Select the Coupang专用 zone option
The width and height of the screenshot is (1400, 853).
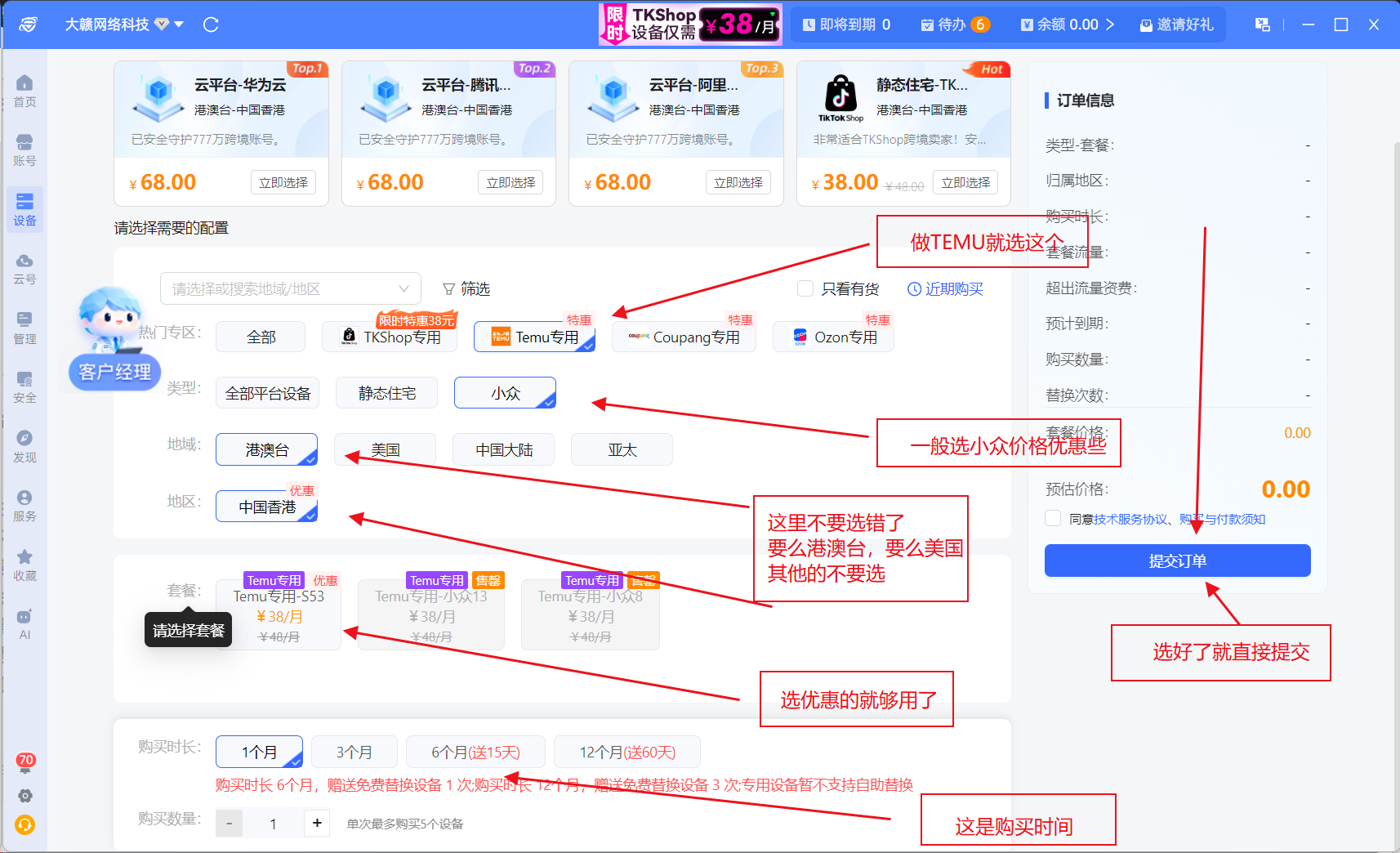coord(684,337)
